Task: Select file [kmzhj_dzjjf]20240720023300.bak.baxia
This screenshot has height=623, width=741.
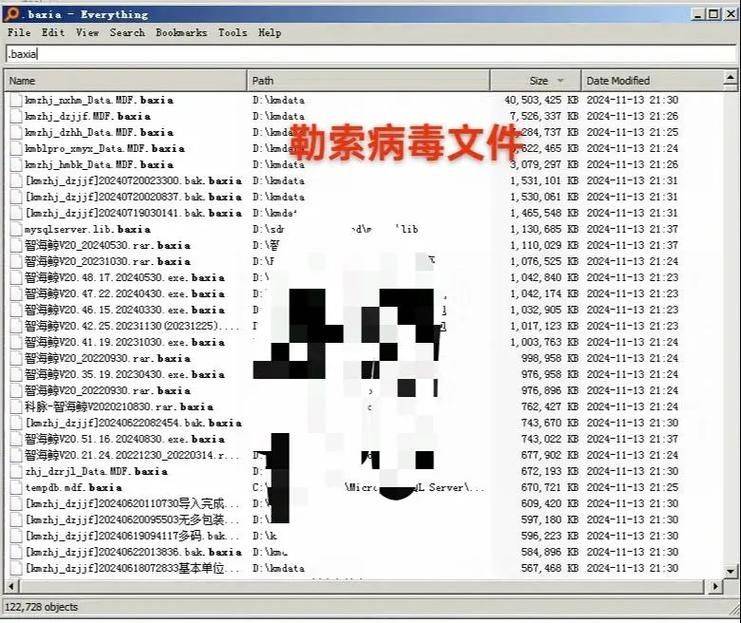Action: tap(134, 181)
